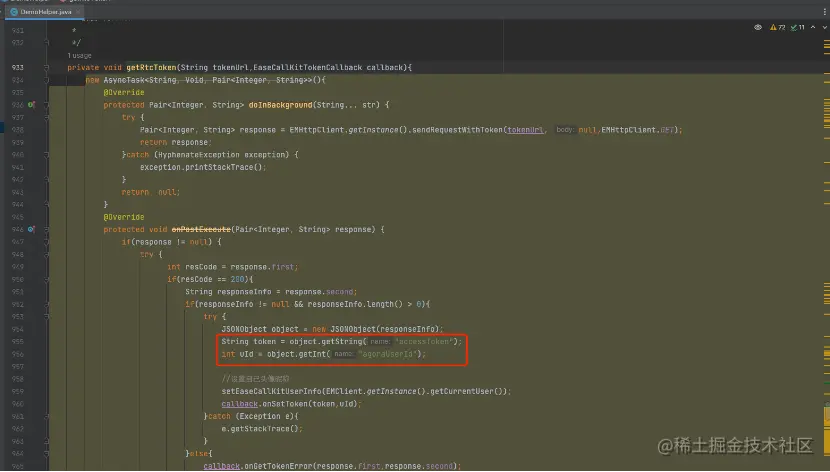The image size is (830, 472).
Task: Click underlined callback in onGetTokenError line
Action: (x=221, y=466)
